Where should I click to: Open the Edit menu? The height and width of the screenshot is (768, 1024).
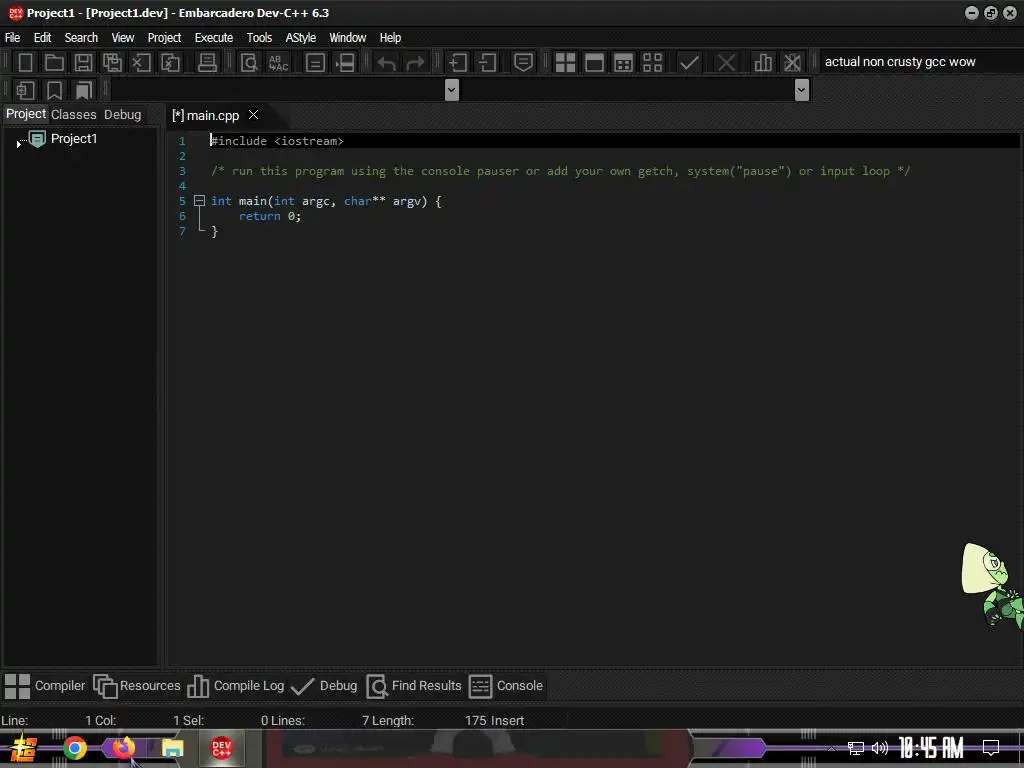pos(42,38)
